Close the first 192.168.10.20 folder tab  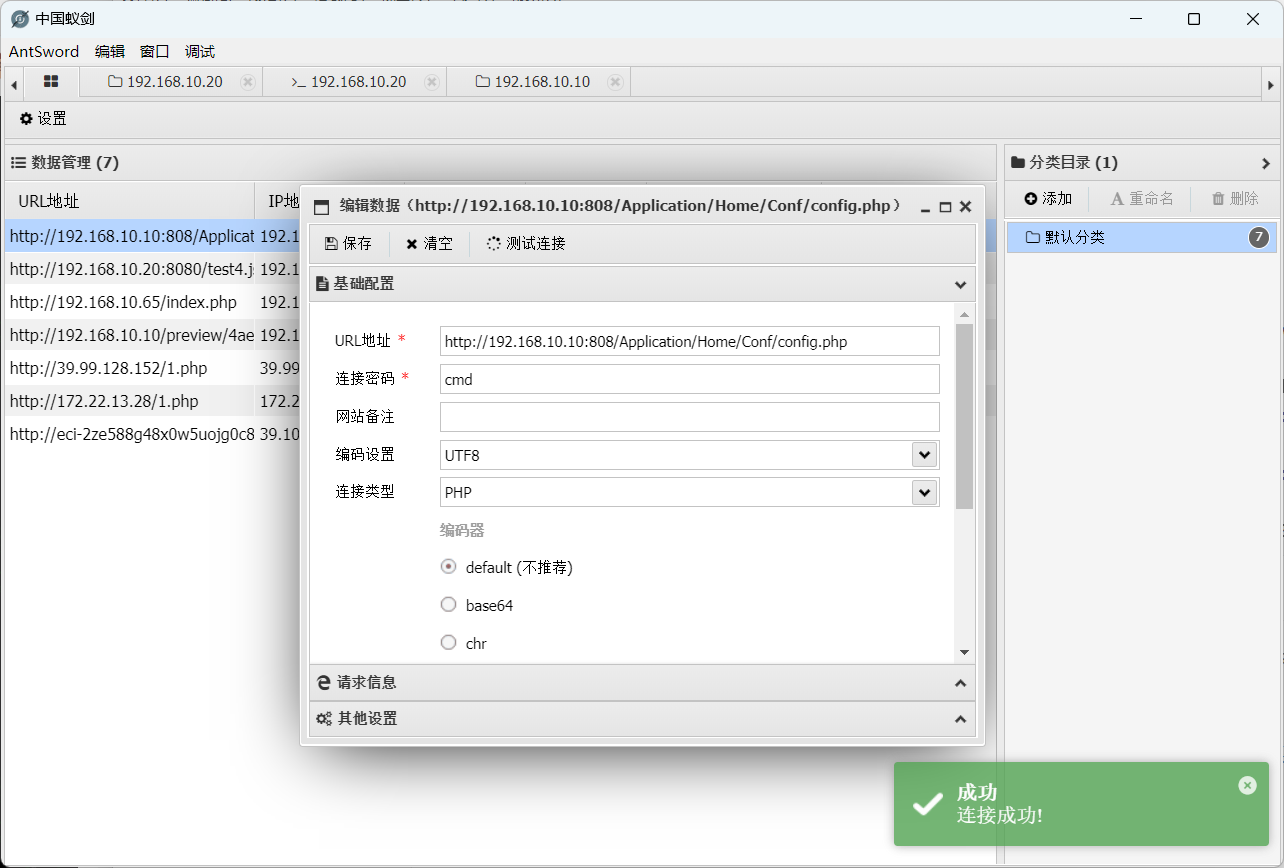[x=247, y=82]
